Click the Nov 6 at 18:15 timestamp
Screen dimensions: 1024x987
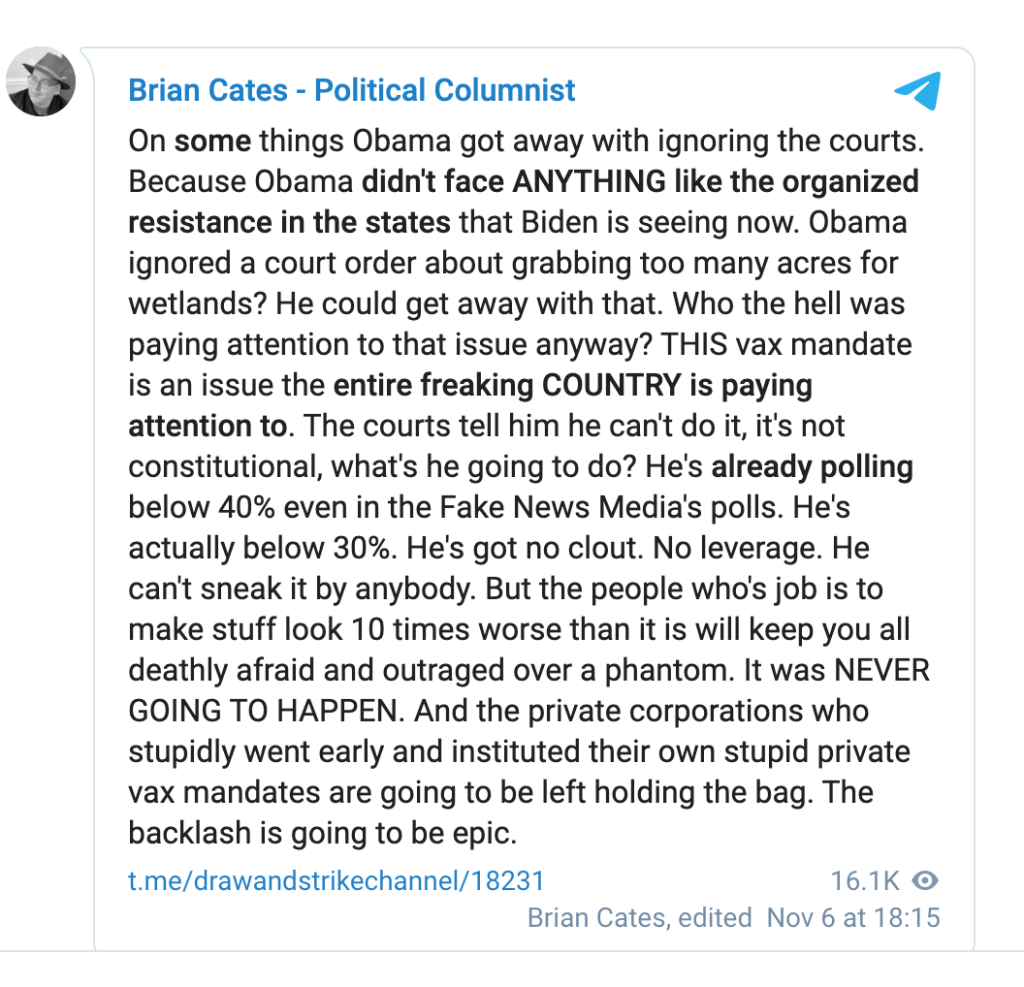pyautogui.click(x=853, y=918)
